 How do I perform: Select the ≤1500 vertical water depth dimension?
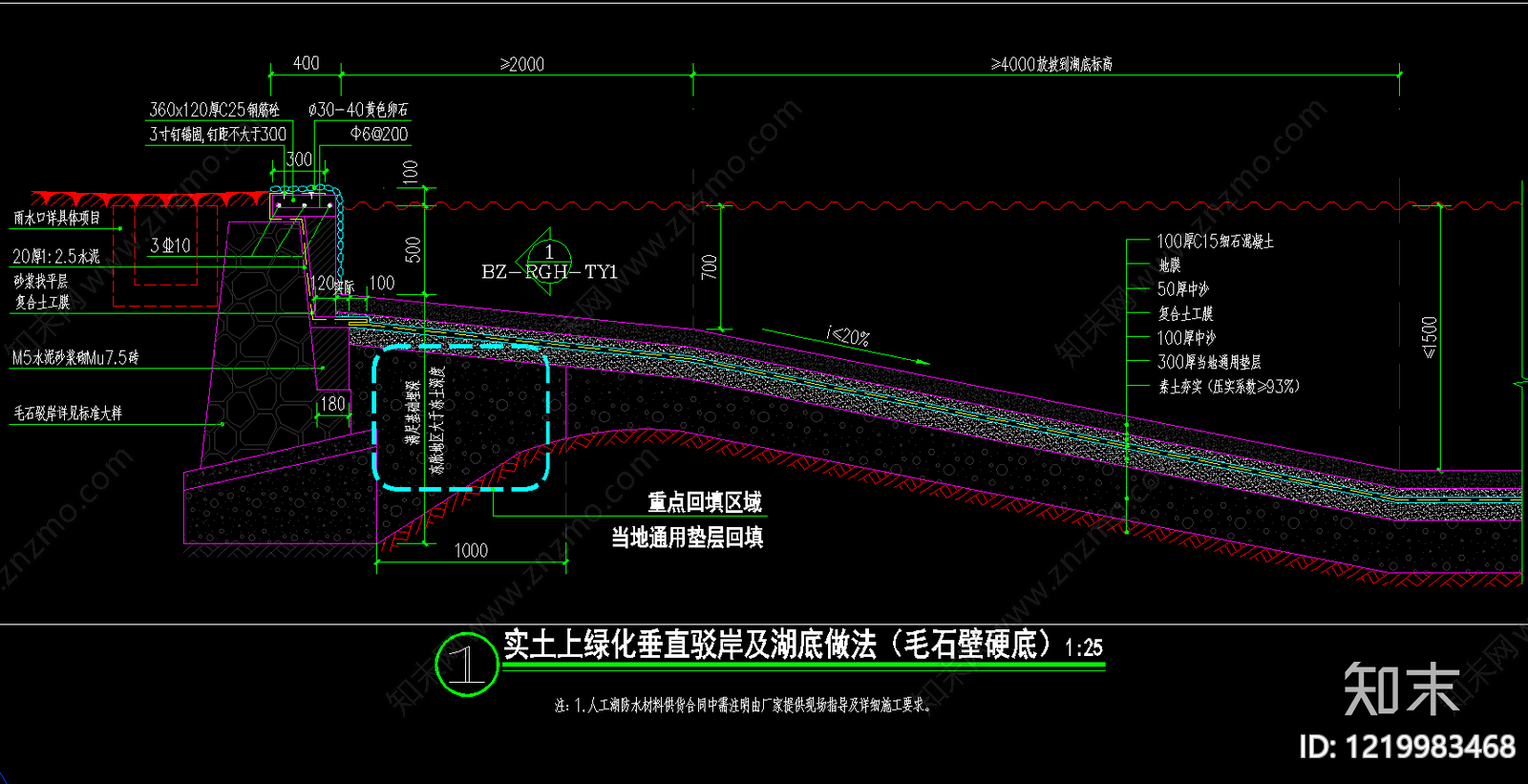(1430, 337)
